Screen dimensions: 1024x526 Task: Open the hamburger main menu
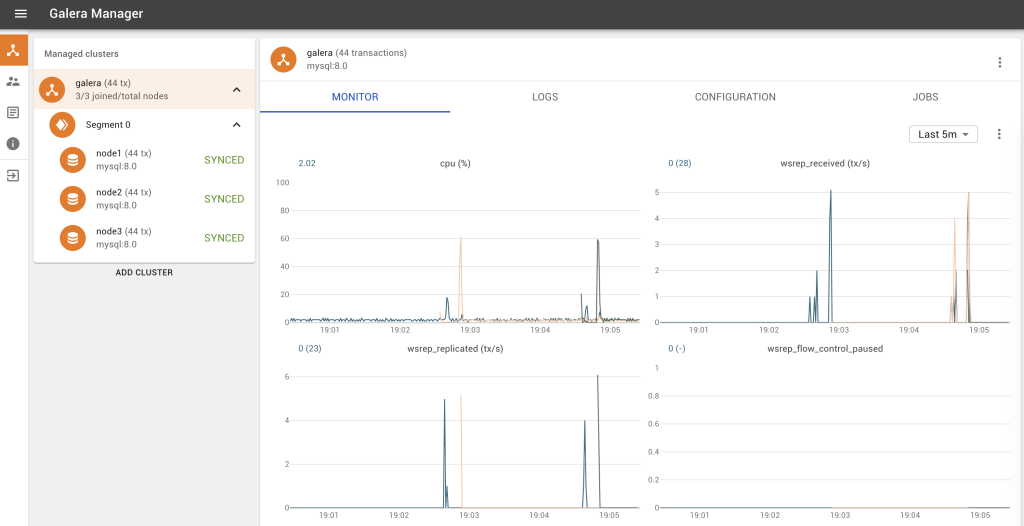coord(21,14)
